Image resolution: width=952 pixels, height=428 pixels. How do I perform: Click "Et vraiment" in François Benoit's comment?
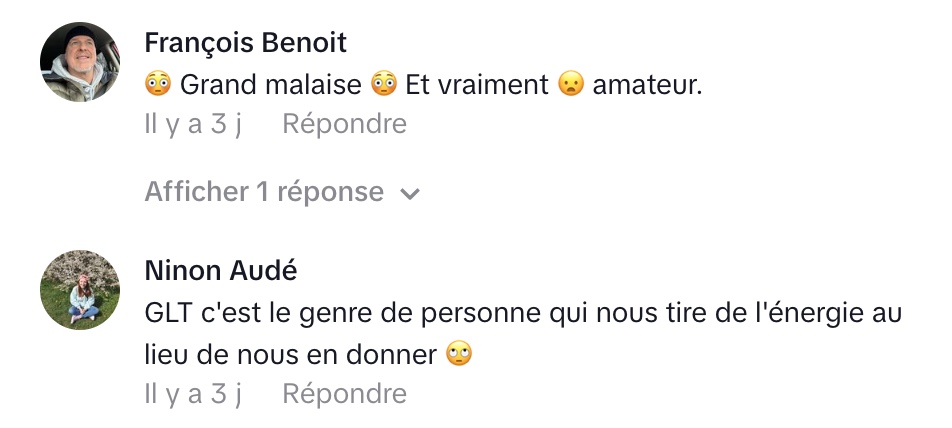[477, 85]
